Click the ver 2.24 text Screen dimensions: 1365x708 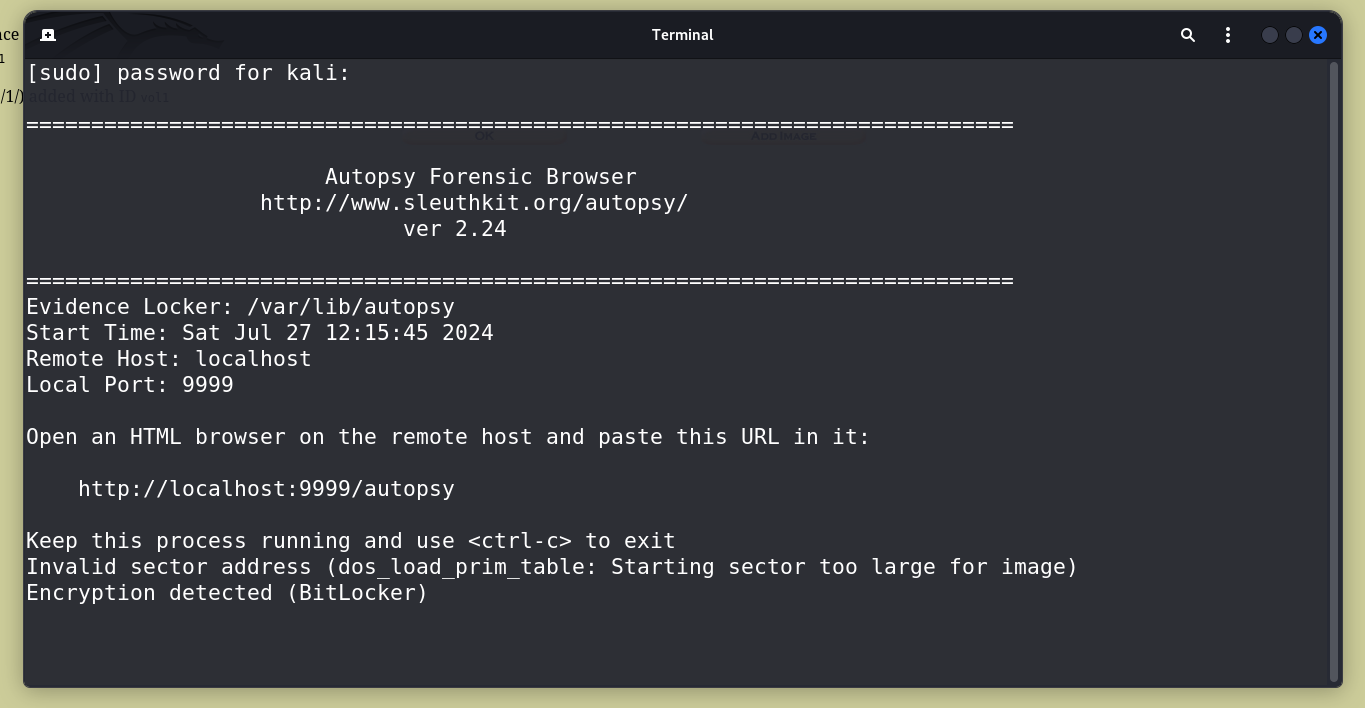click(x=455, y=229)
